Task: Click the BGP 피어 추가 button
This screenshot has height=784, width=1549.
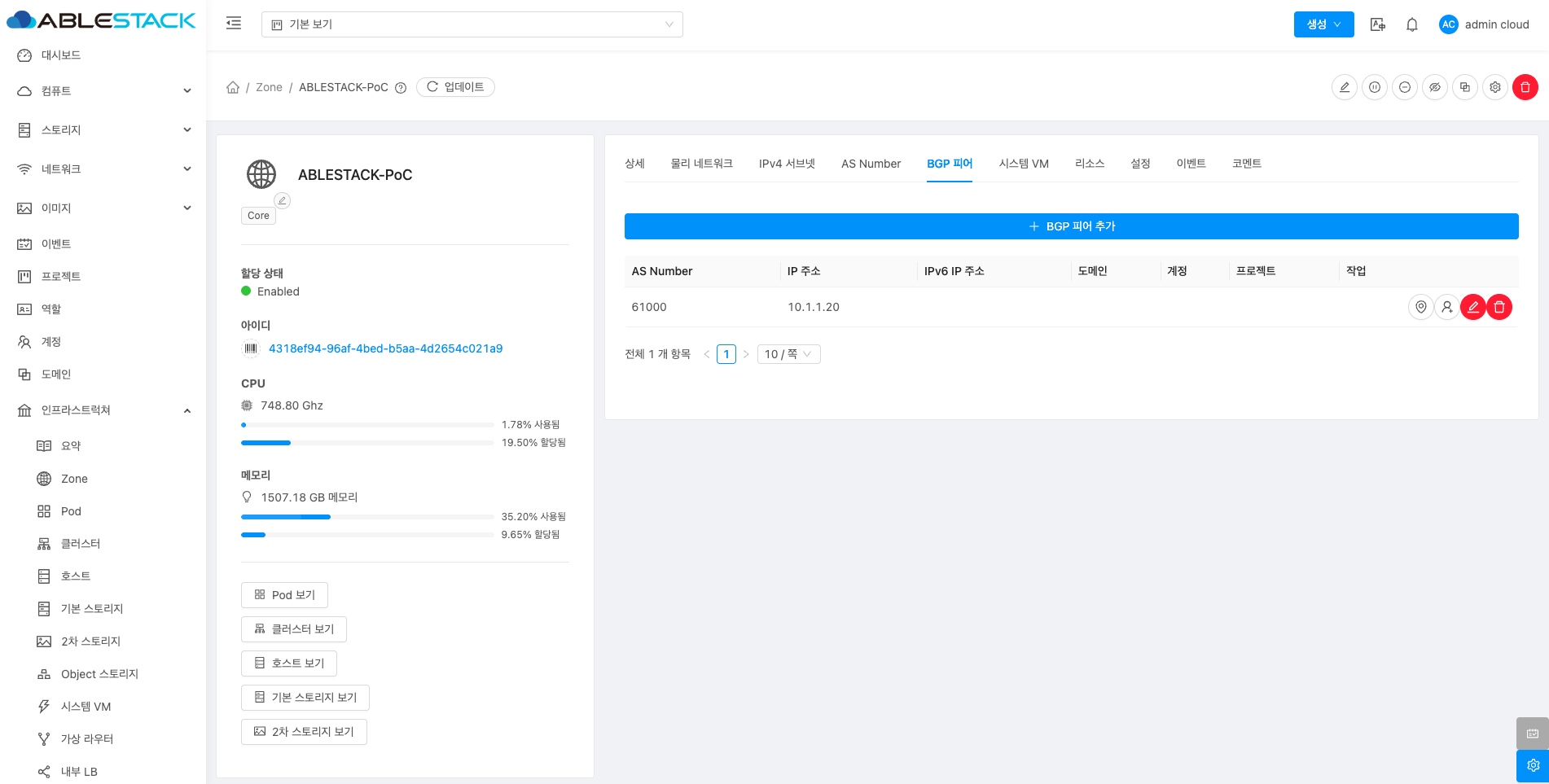Action: click(x=1071, y=226)
